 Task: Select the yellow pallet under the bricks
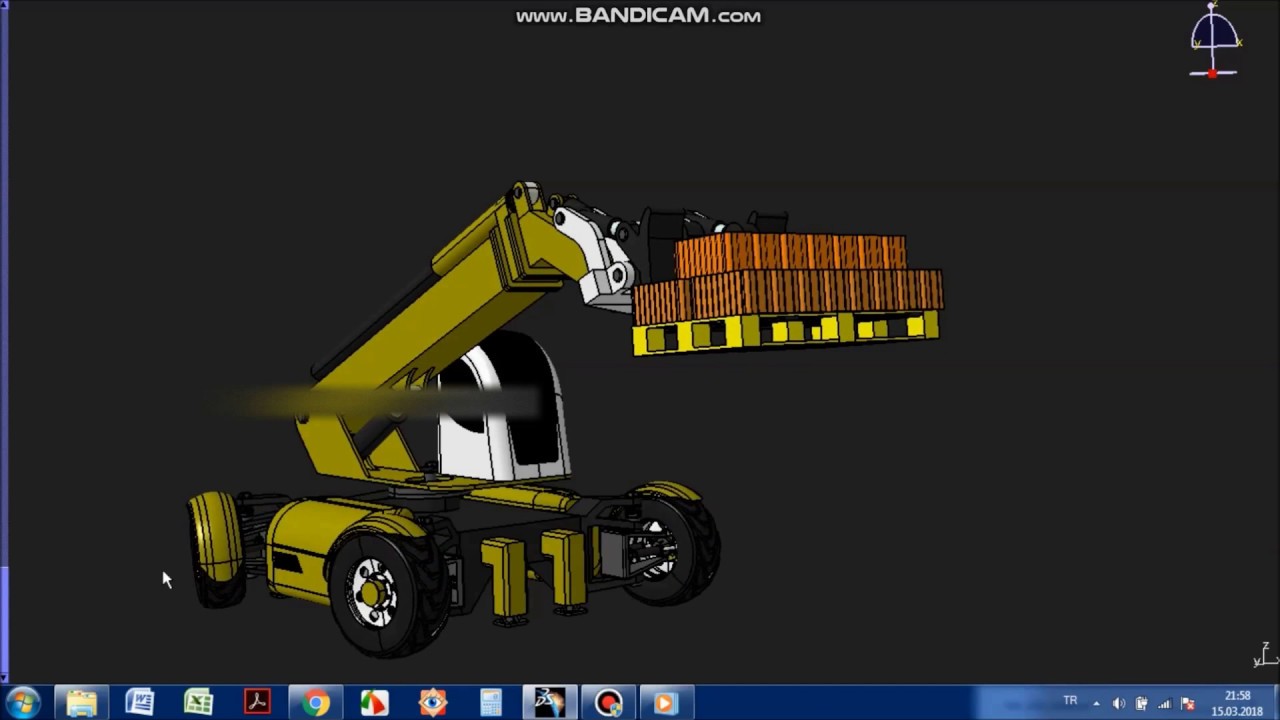pos(786,332)
